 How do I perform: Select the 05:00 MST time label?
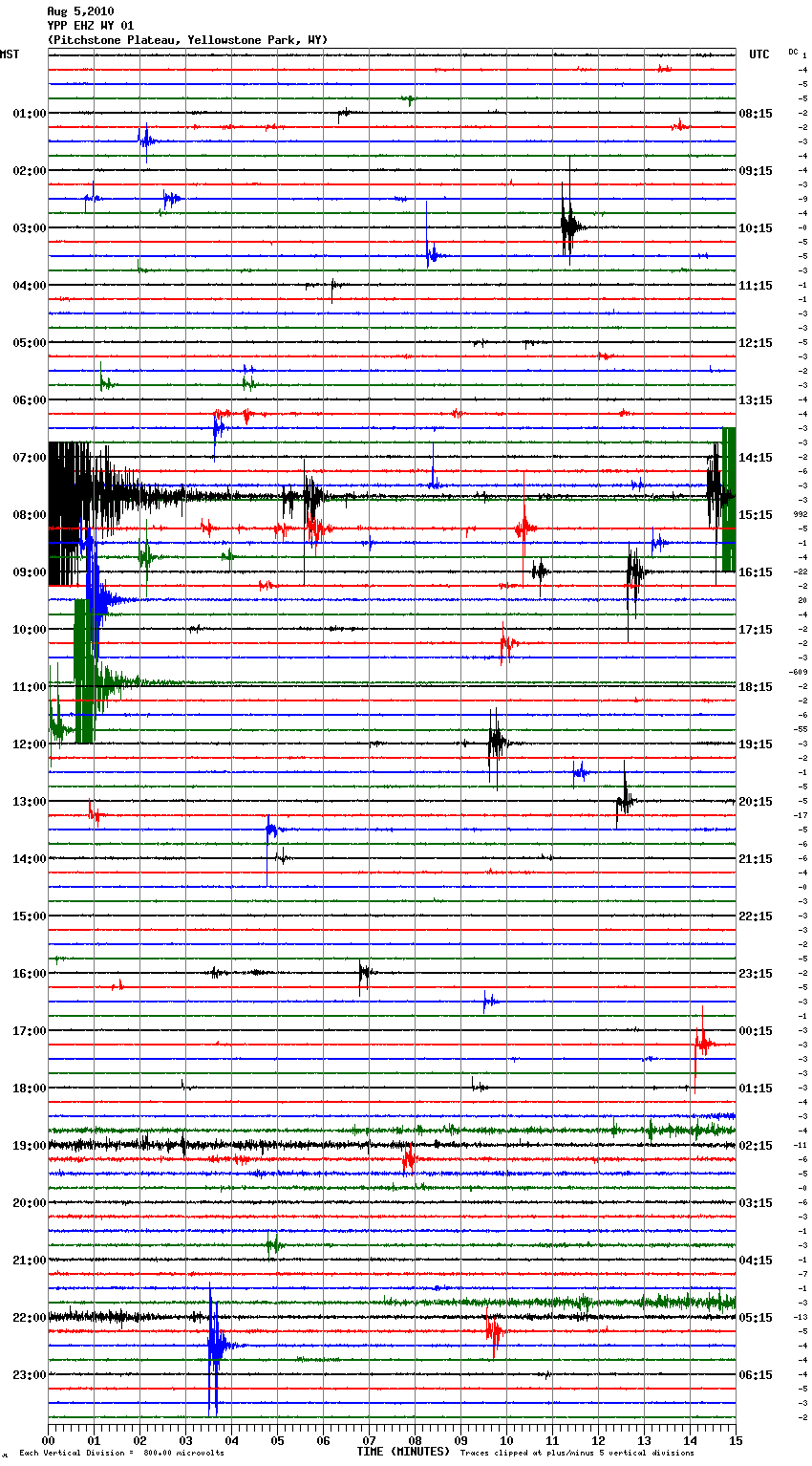pyautogui.click(x=30, y=343)
